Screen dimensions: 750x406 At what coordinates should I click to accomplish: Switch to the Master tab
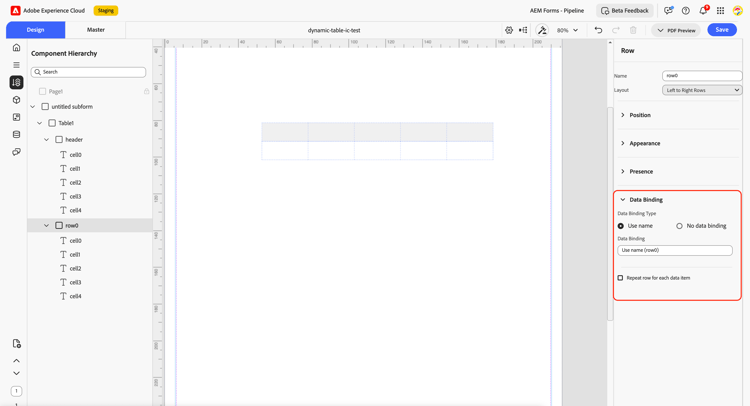click(x=96, y=30)
